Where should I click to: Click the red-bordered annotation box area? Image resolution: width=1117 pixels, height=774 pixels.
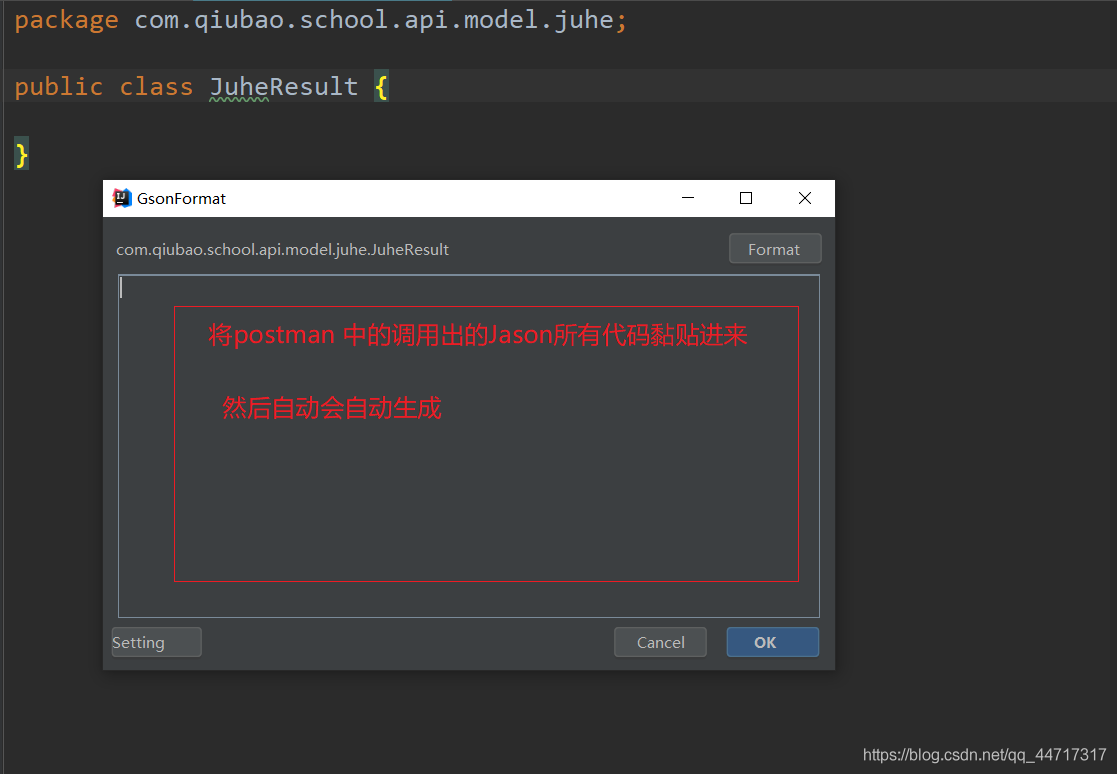click(487, 443)
